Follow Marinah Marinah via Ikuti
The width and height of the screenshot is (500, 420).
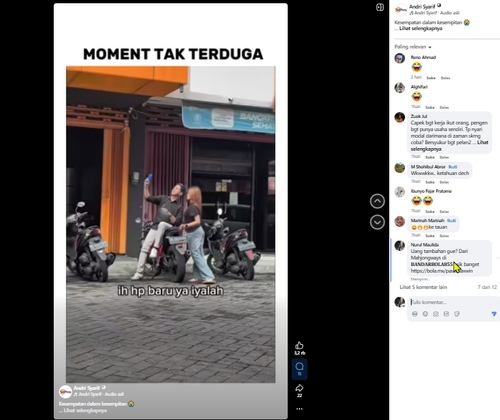coord(451,220)
